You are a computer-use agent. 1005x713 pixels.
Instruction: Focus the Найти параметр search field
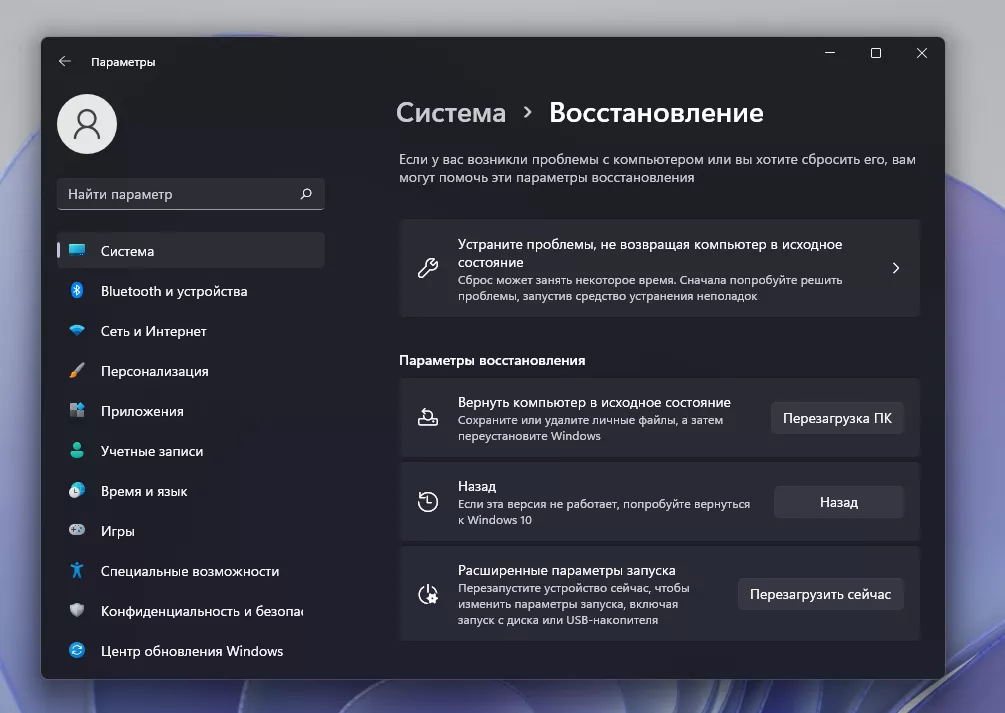coord(190,194)
